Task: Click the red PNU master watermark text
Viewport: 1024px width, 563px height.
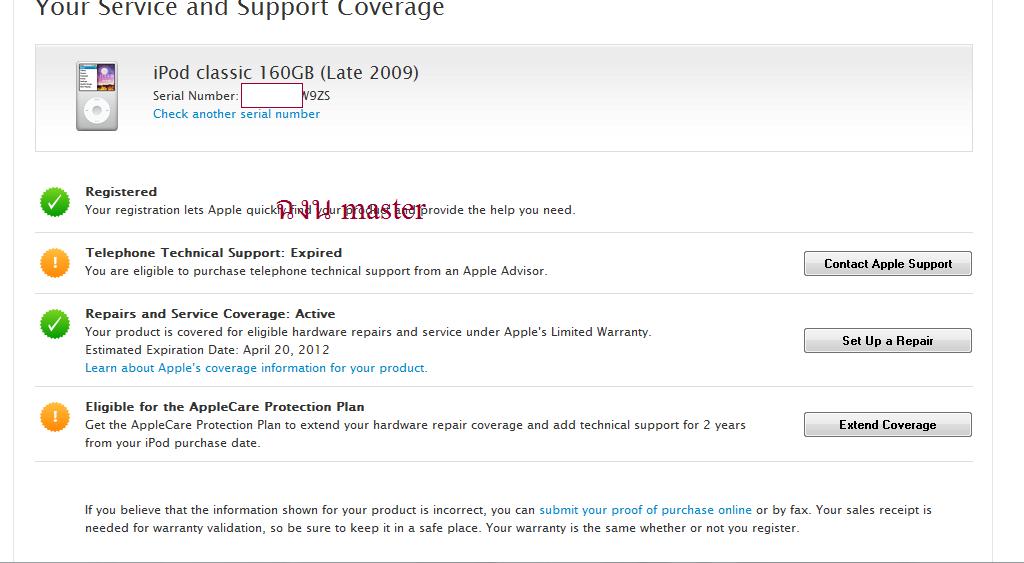Action: (x=351, y=209)
